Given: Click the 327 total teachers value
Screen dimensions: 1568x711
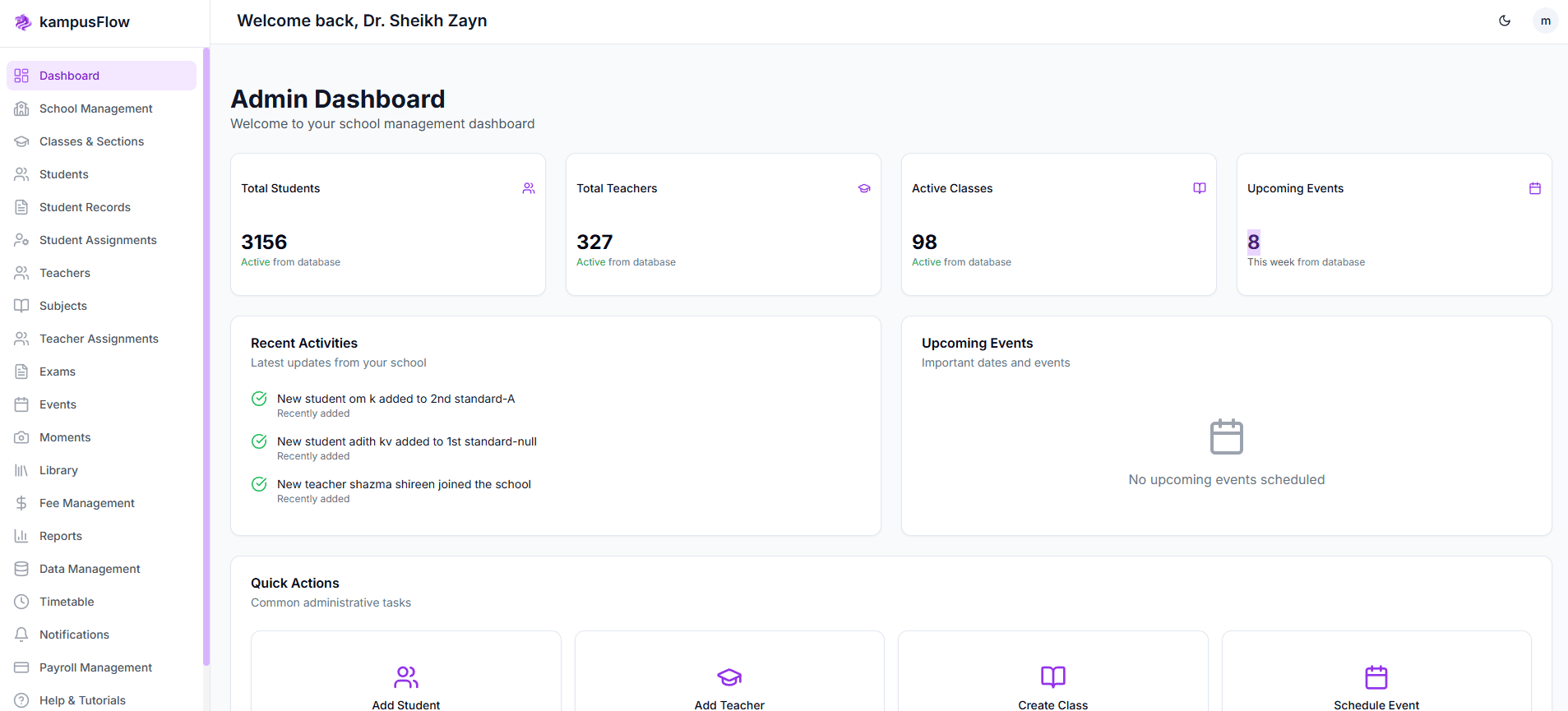Looking at the screenshot, I should [594, 242].
